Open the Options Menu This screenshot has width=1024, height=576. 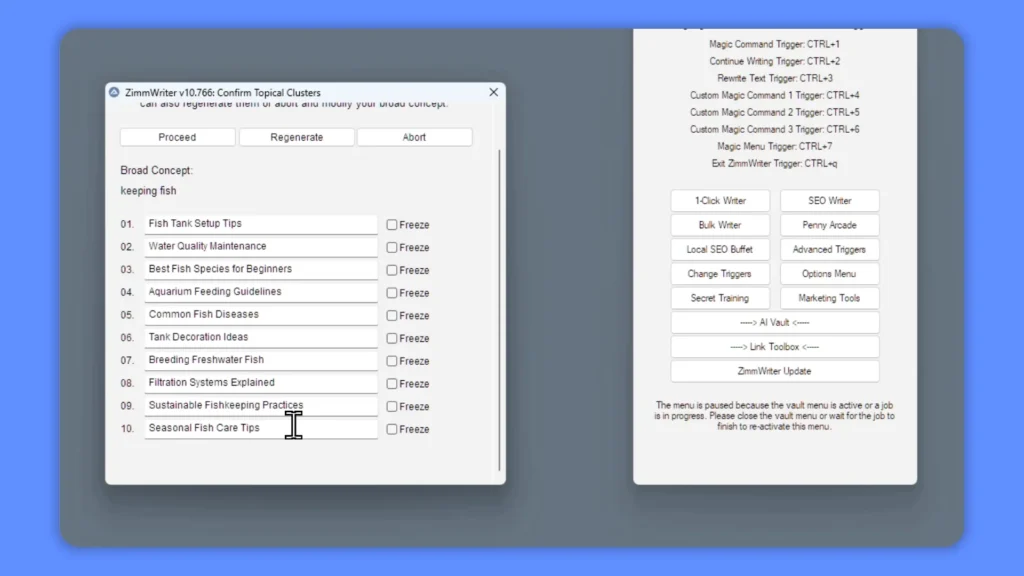coord(829,273)
